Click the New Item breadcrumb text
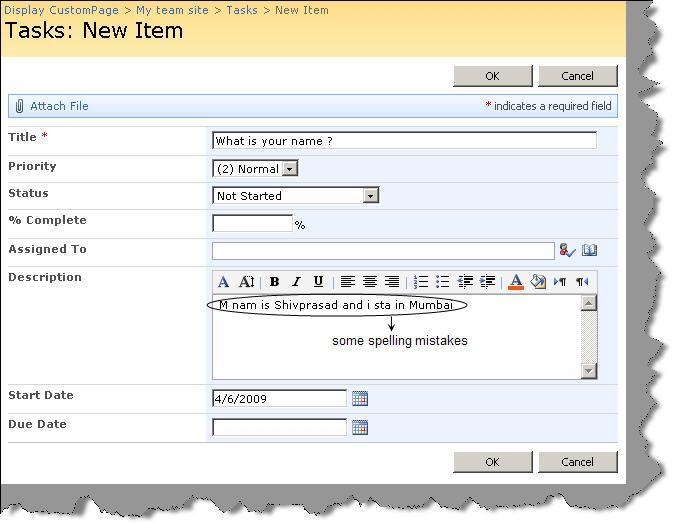This screenshot has width=673, height=523. point(302,10)
